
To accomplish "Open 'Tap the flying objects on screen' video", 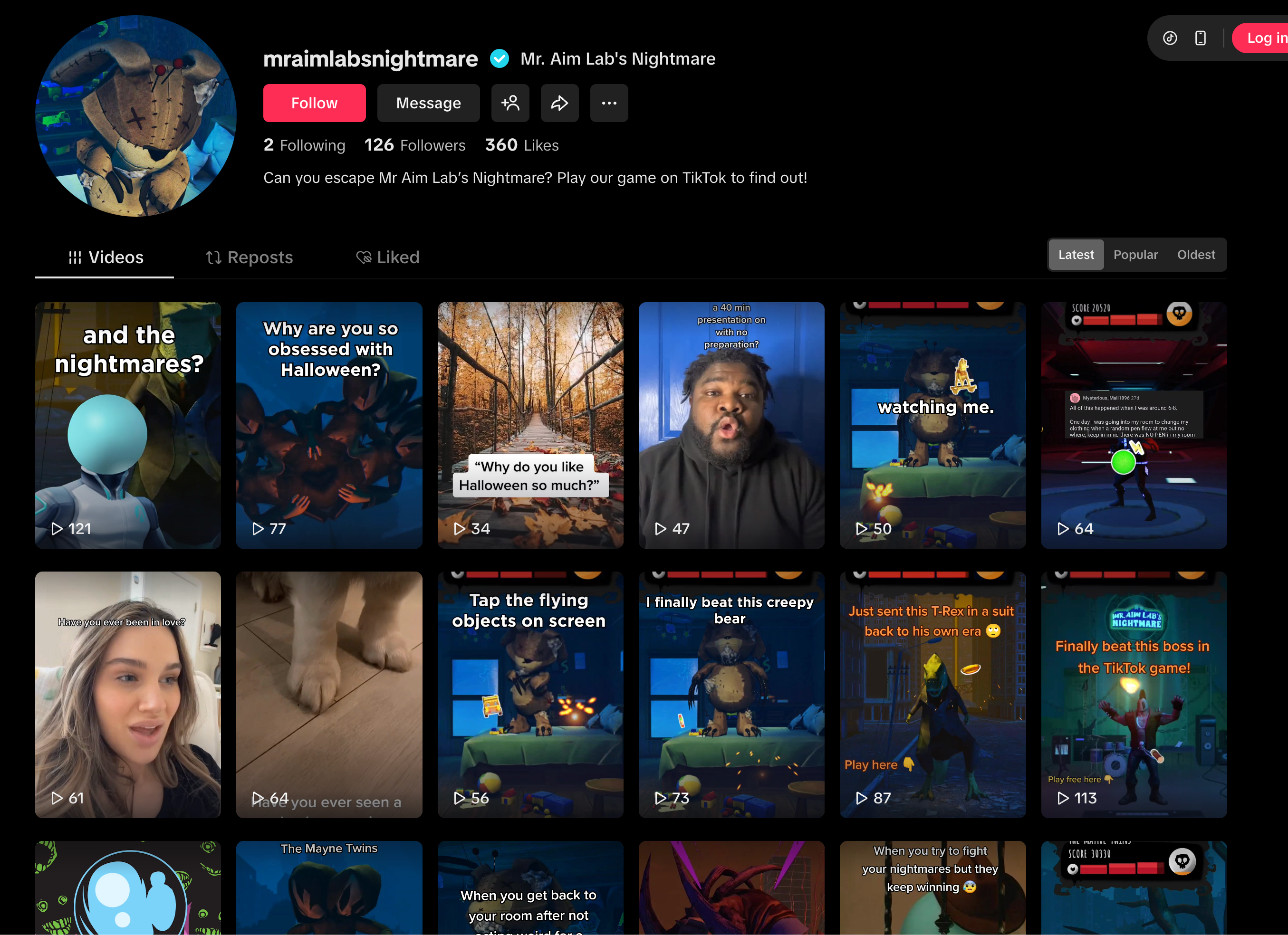I will 530,694.
